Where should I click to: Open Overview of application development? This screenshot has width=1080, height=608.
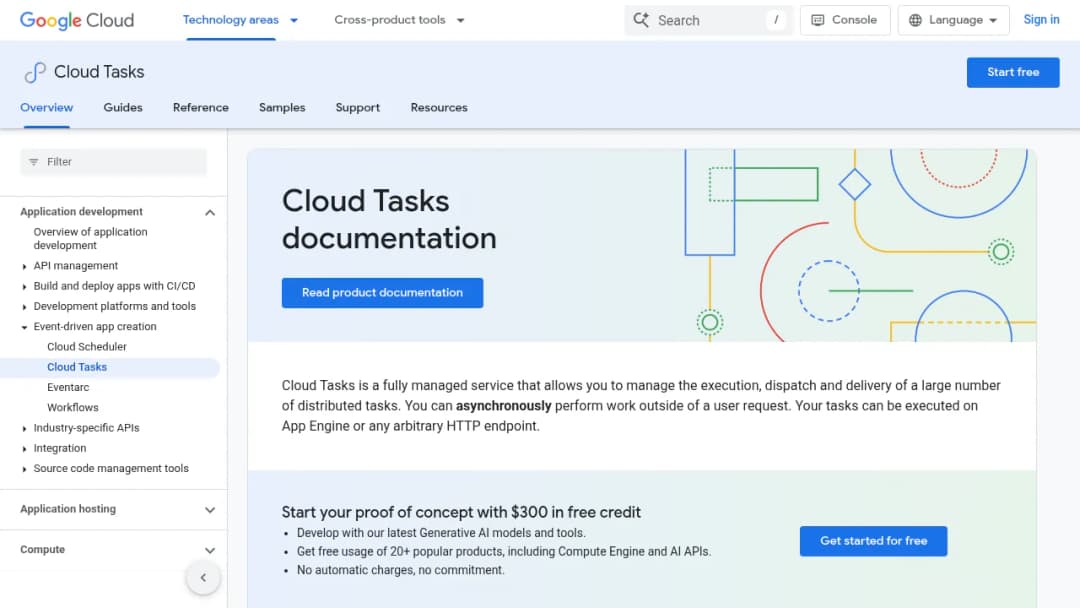tap(90, 239)
